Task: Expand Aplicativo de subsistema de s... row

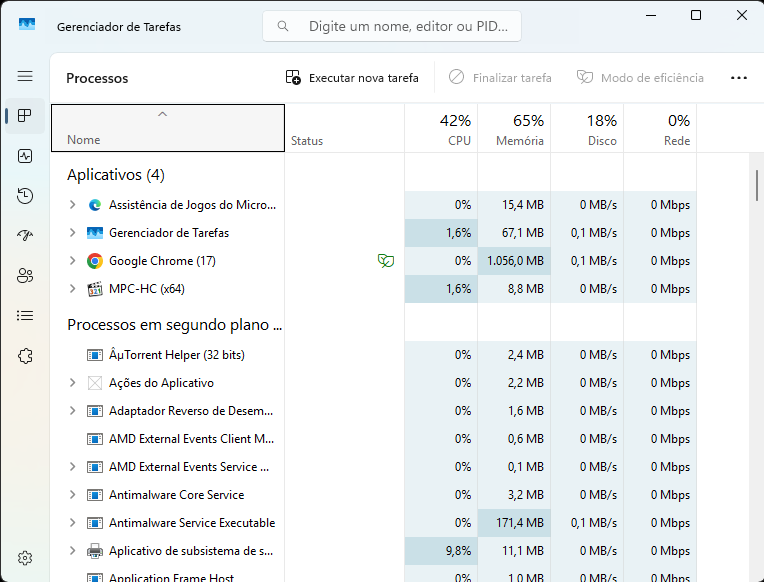Action: (x=73, y=551)
